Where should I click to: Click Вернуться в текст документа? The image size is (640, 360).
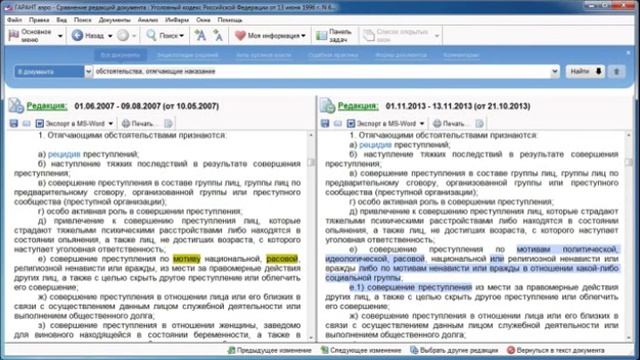coord(556,350)
